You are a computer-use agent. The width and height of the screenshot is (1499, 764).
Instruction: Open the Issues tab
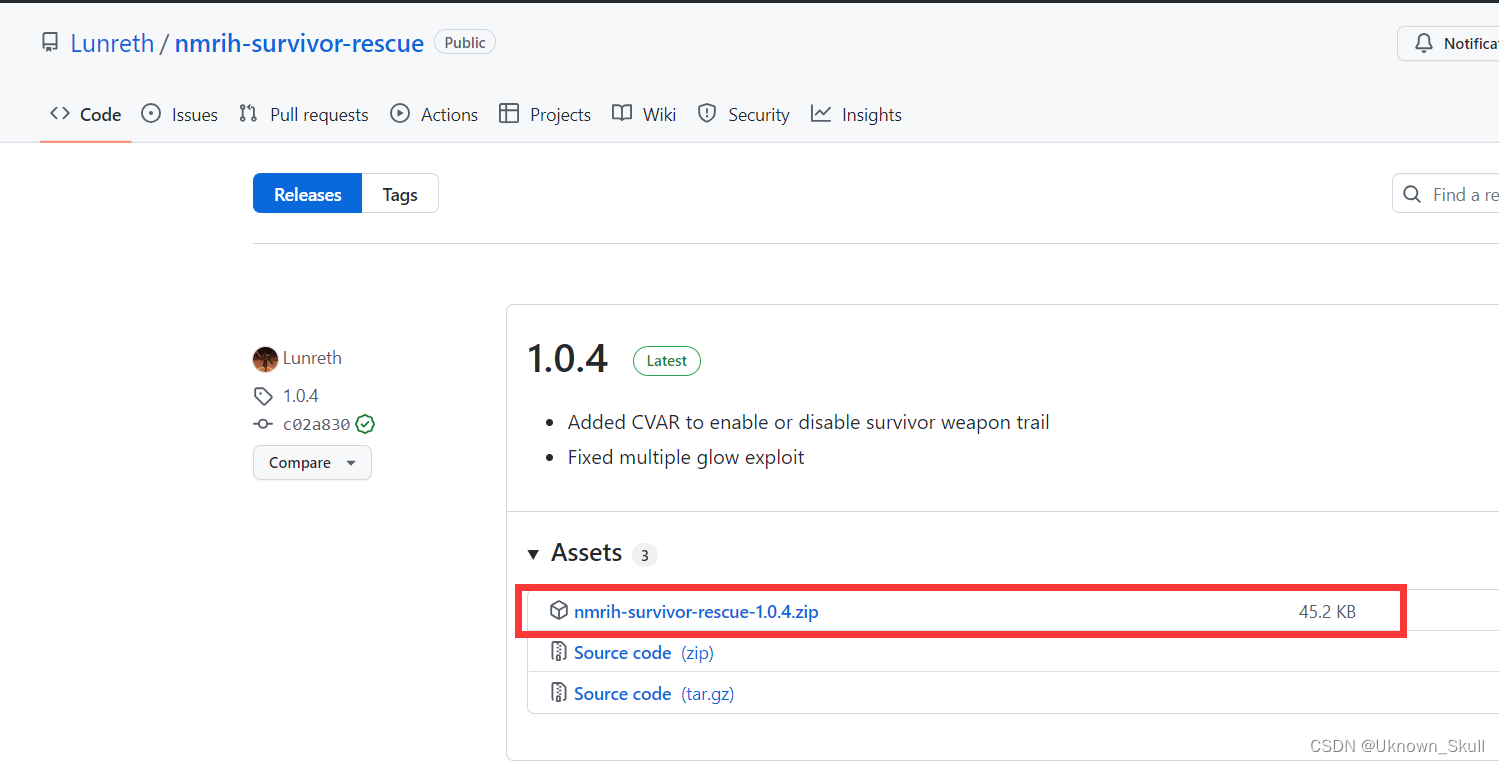(x=180, y=115)
